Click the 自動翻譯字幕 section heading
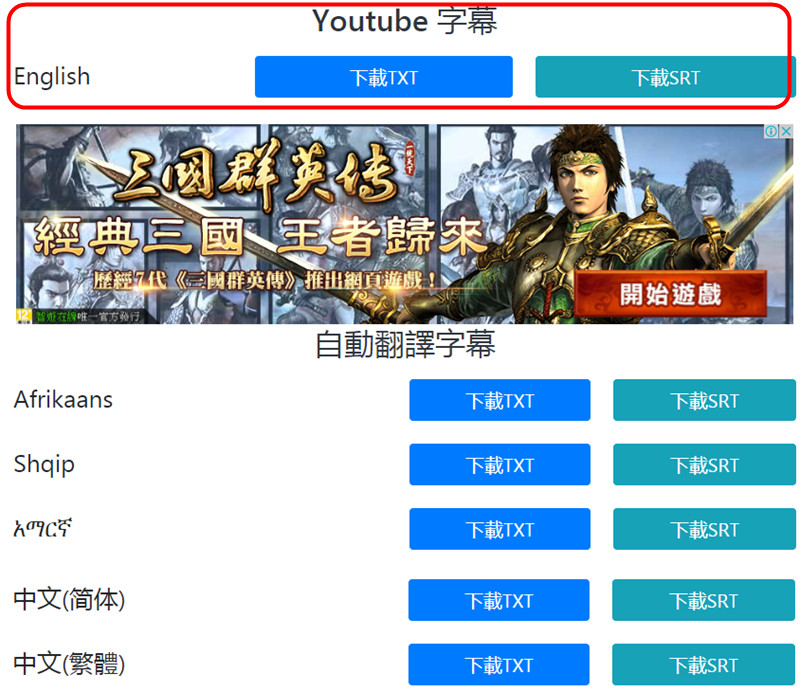 point(405,344)
